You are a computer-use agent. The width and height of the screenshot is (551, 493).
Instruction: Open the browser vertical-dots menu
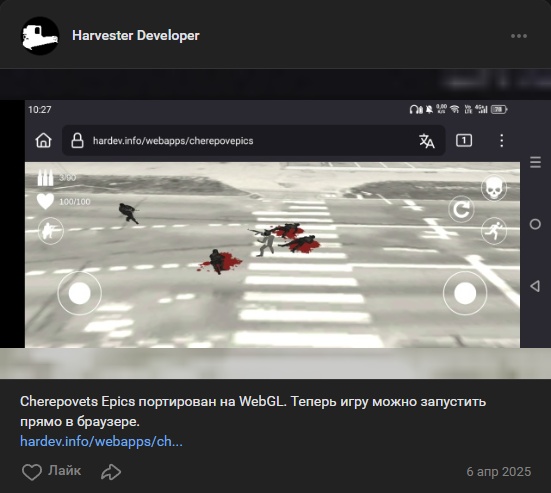501,141
